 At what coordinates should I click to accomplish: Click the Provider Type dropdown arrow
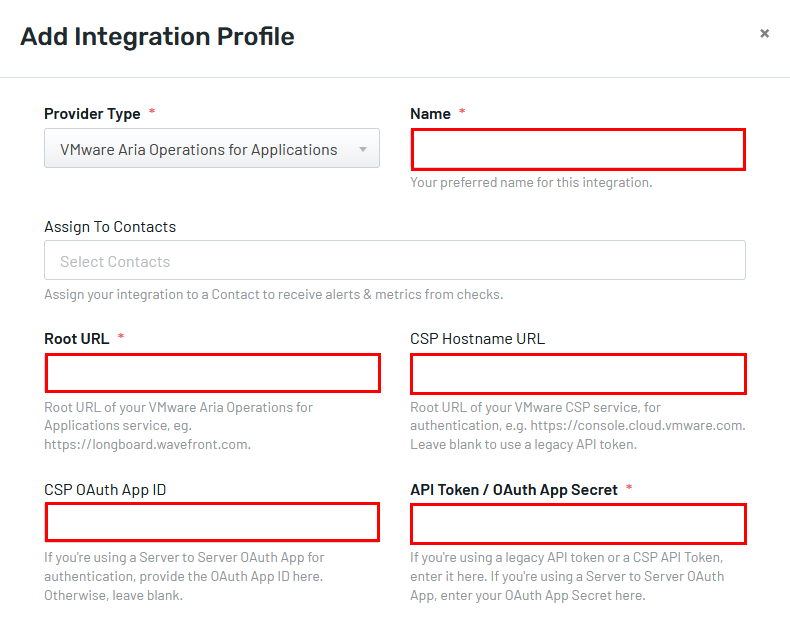click(x=363, y=149)
